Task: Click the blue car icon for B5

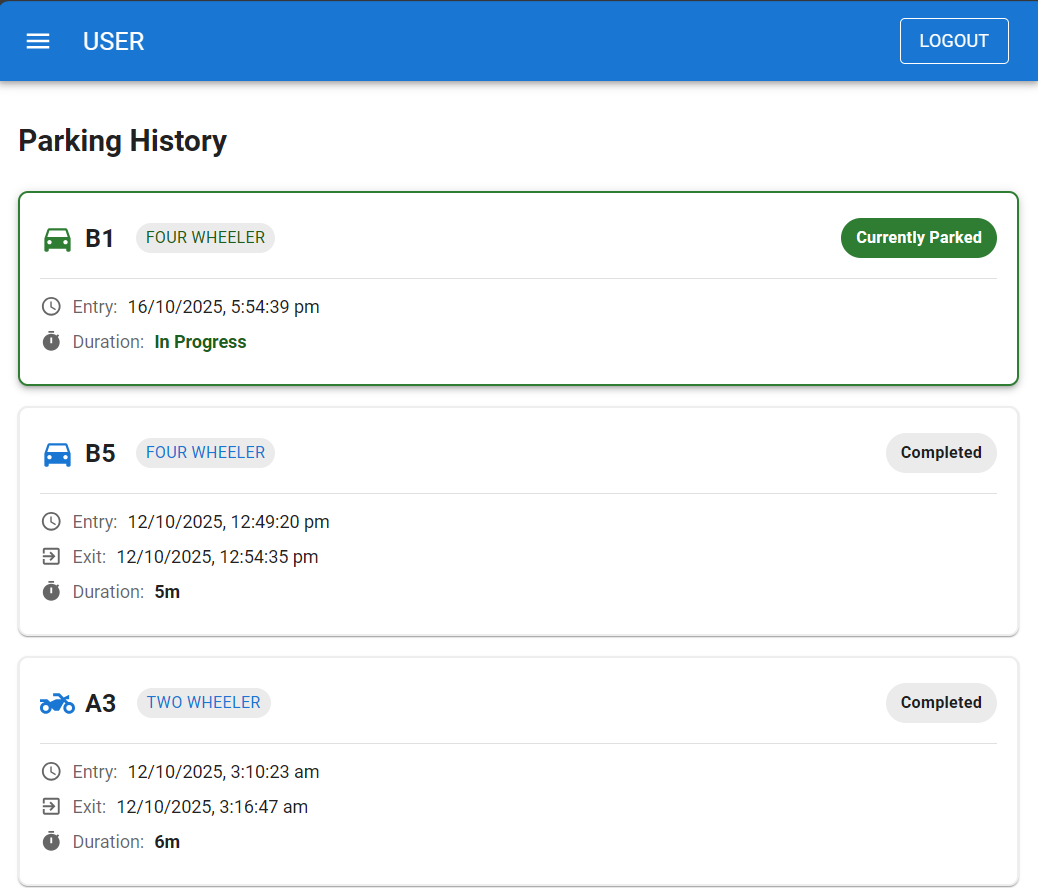Action: coord(58,454)
